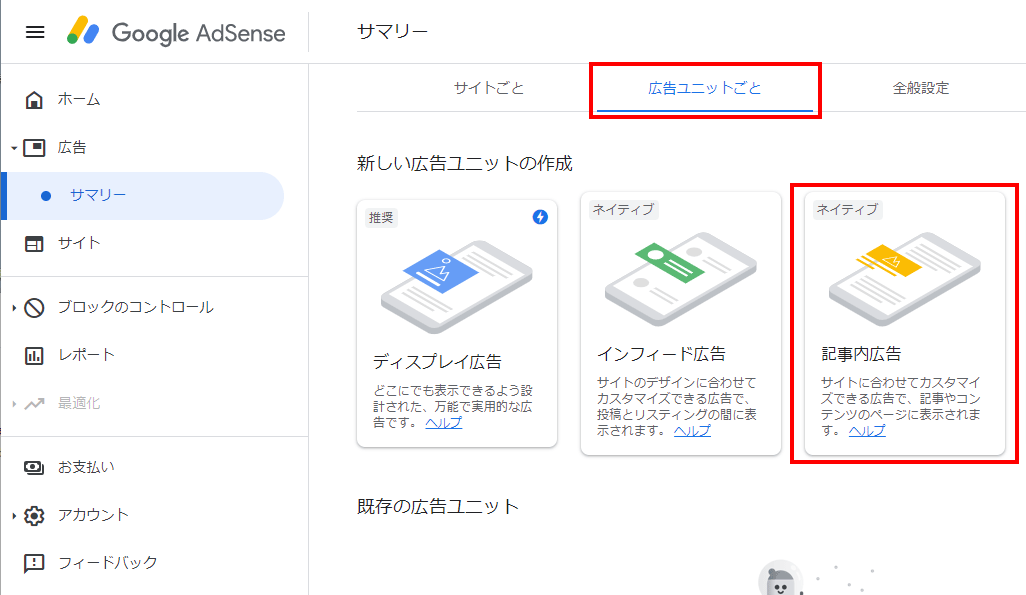
Task: Choose the ディスプレイ広告 ad unit card
Action: click(457, 323)
